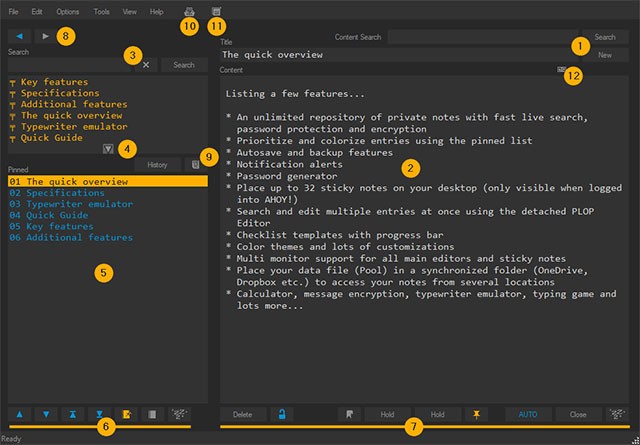
Task: Move pinned entry to the bottom of list
Action: click(98, 413)
